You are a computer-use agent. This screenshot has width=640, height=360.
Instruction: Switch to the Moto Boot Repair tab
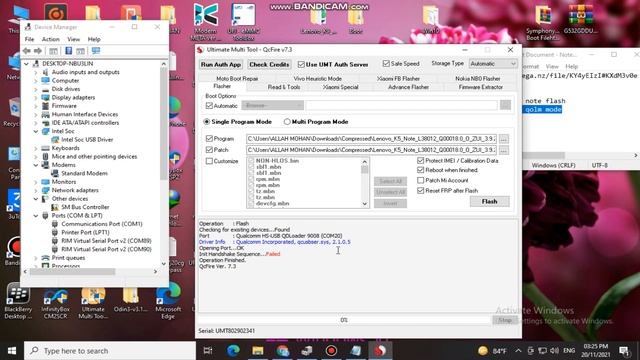(237, 78)
